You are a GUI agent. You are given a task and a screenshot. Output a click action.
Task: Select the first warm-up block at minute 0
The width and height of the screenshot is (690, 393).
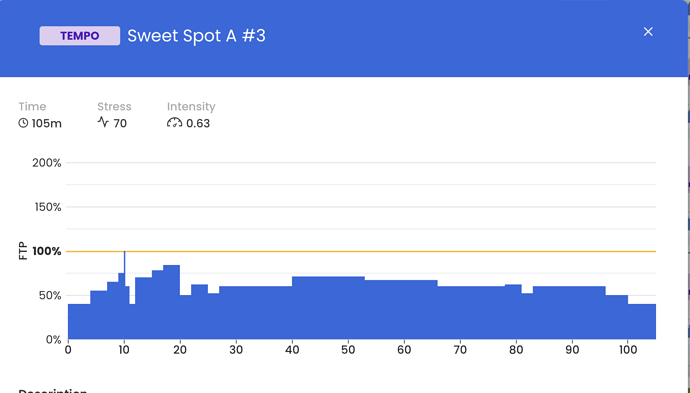[79, 321]
